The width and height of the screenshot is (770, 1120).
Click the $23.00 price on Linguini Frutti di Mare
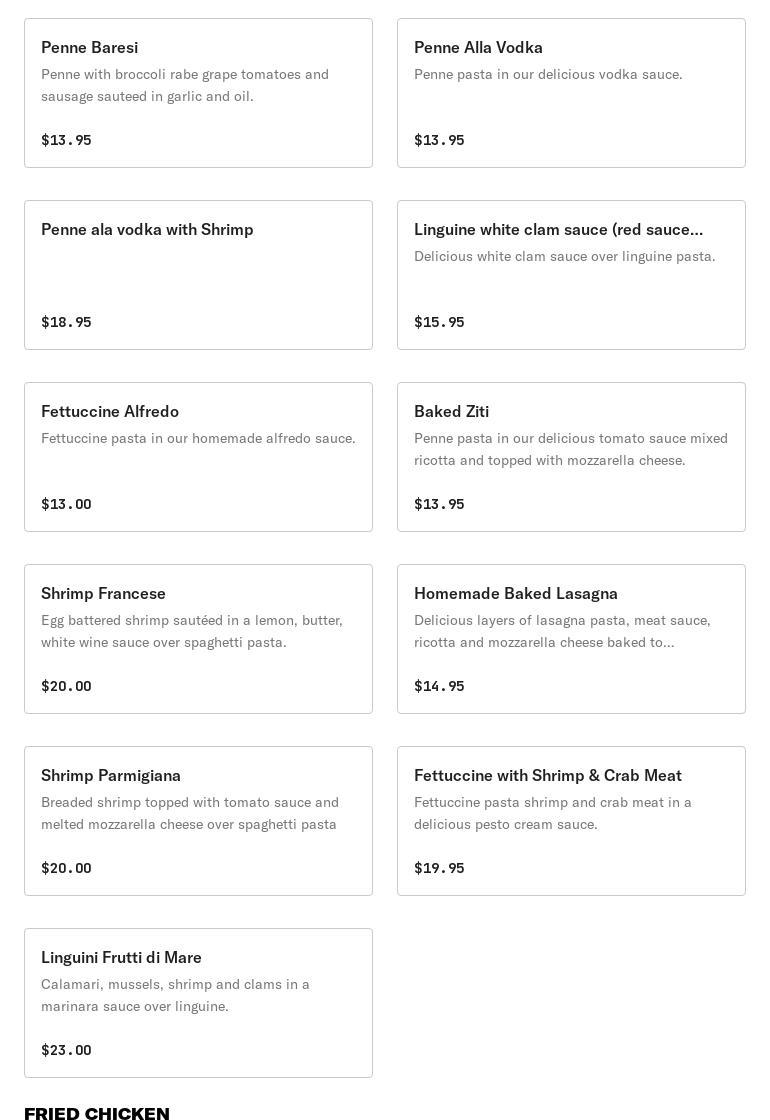66,1050
